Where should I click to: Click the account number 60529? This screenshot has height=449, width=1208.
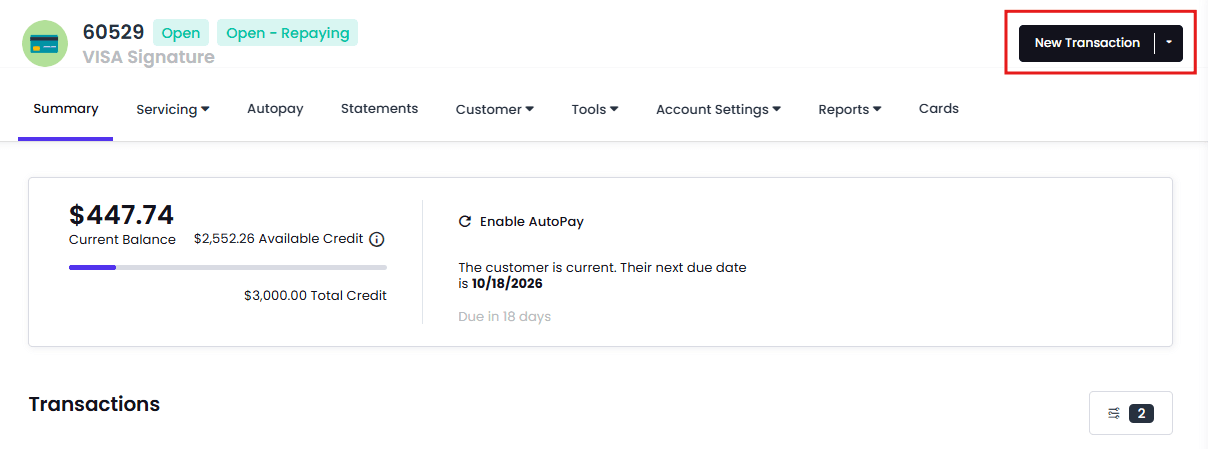pos(114,32)
